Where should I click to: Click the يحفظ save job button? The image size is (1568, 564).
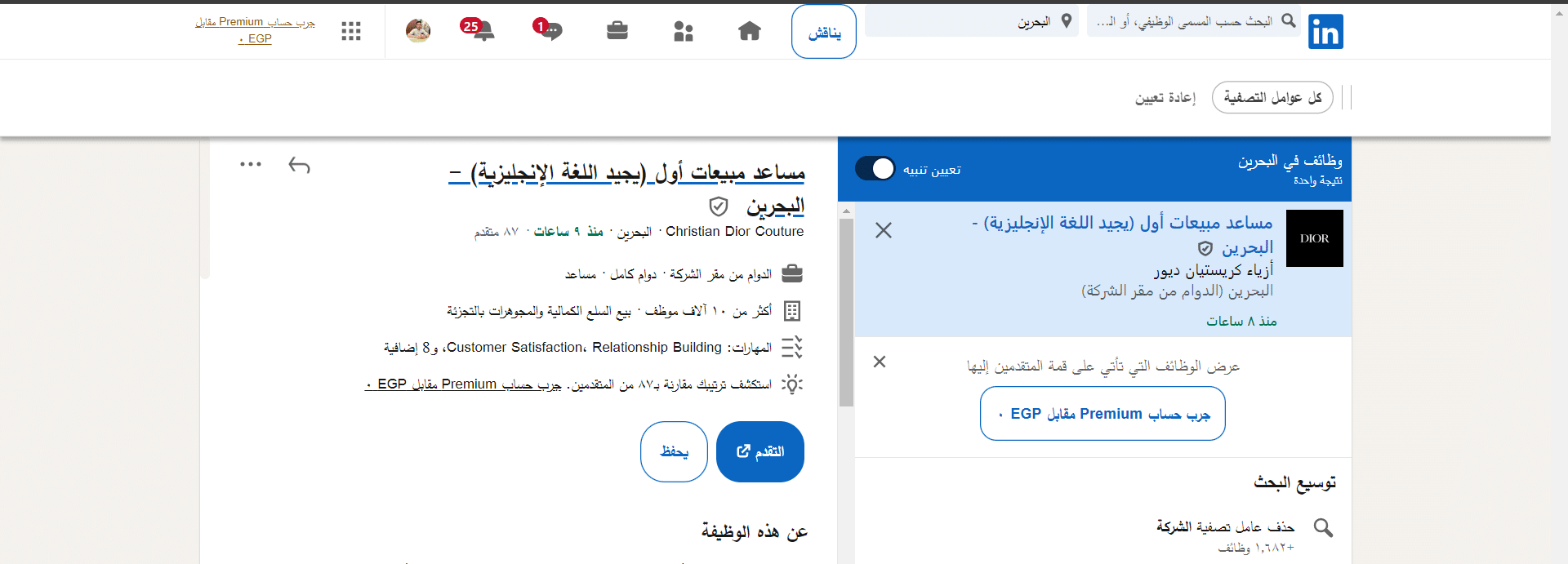click(x=674, y=451)
